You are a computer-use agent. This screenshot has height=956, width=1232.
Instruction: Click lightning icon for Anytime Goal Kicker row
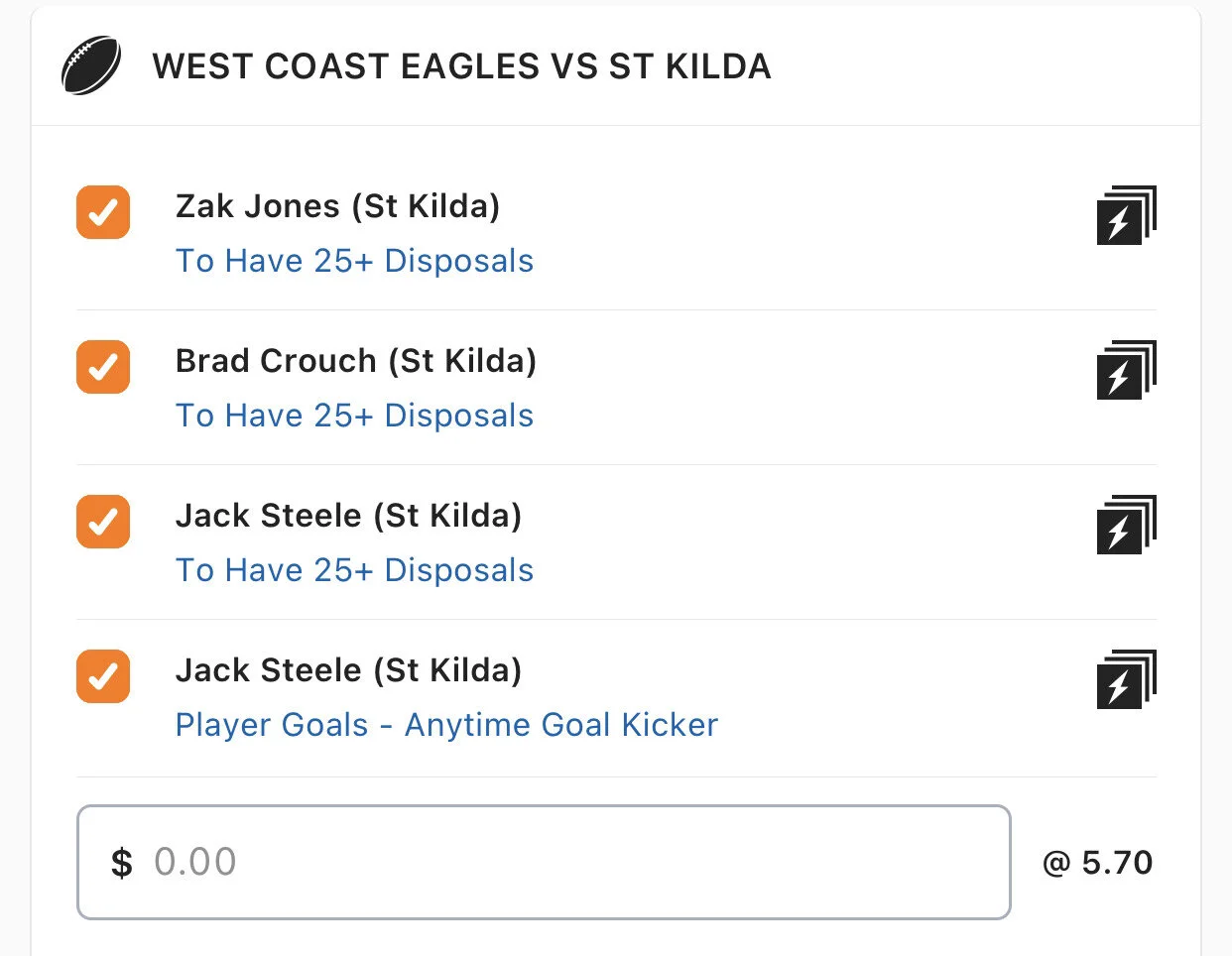click(x=1126, y=679)
